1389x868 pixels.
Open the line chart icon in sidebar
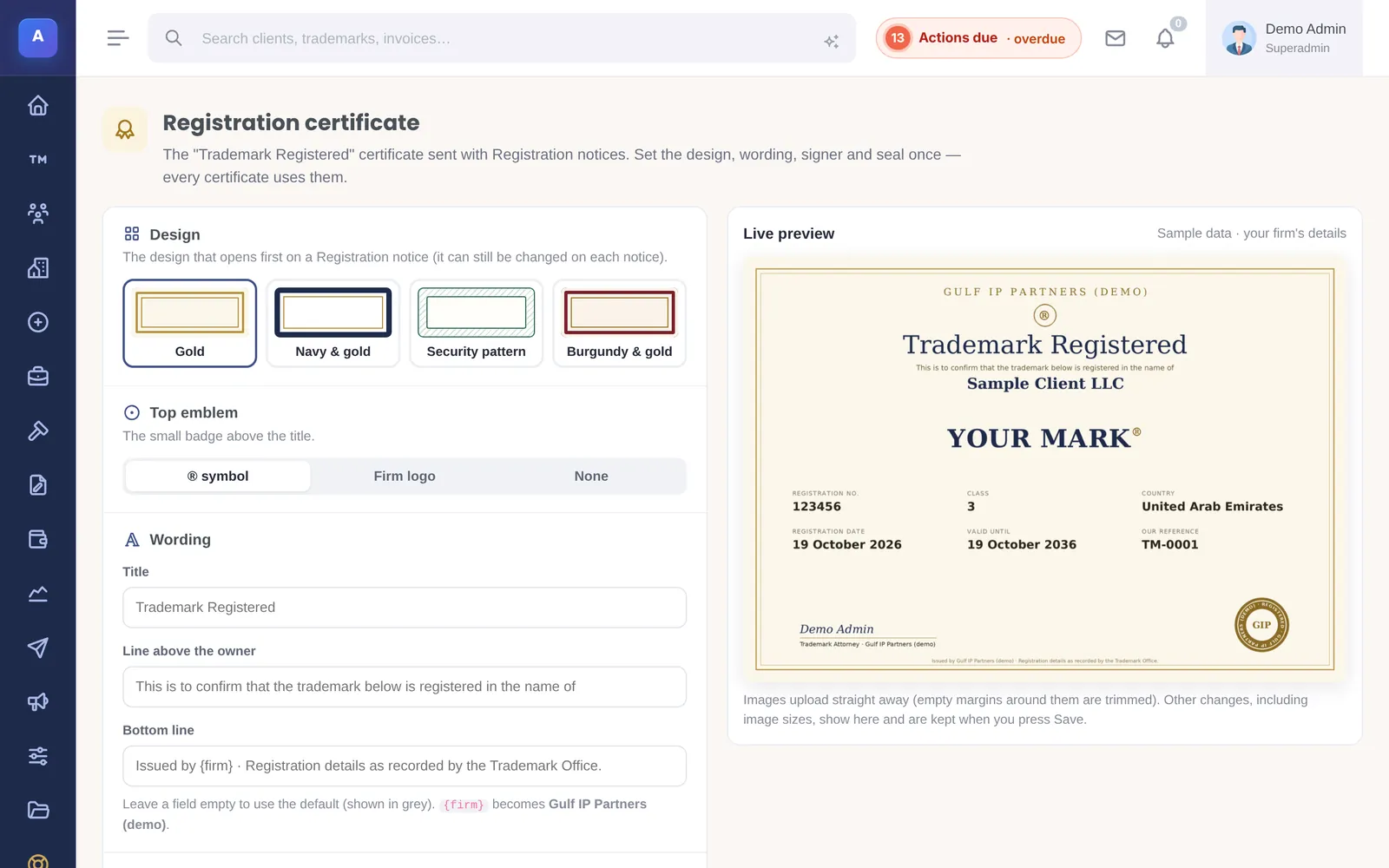click(38, 594)
